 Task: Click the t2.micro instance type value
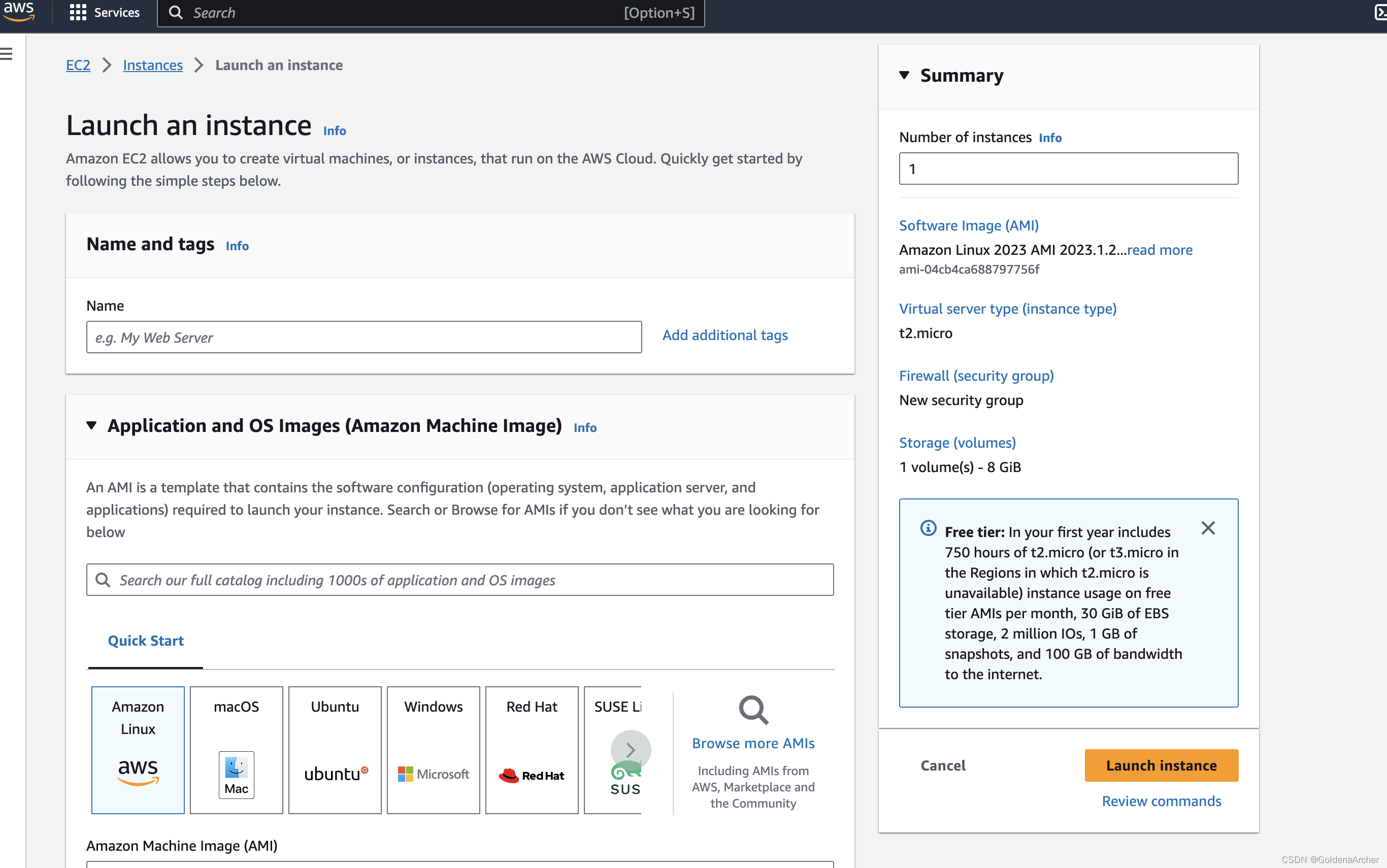(926, 333)
